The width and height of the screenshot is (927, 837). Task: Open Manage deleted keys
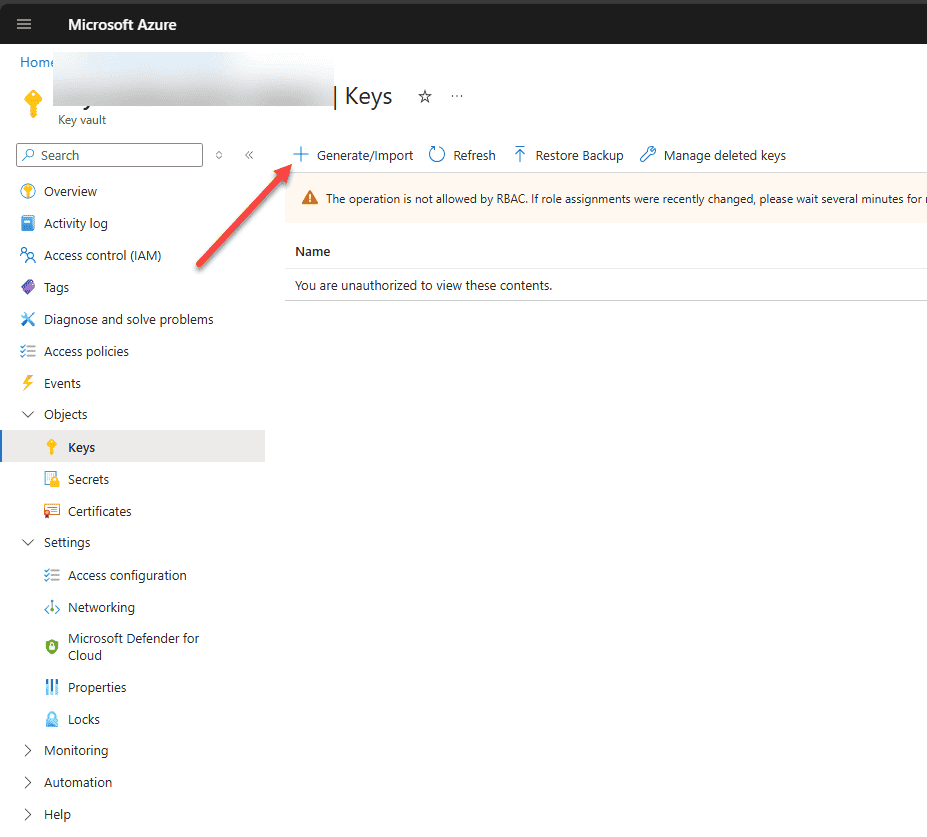click(x=725, y=155)
